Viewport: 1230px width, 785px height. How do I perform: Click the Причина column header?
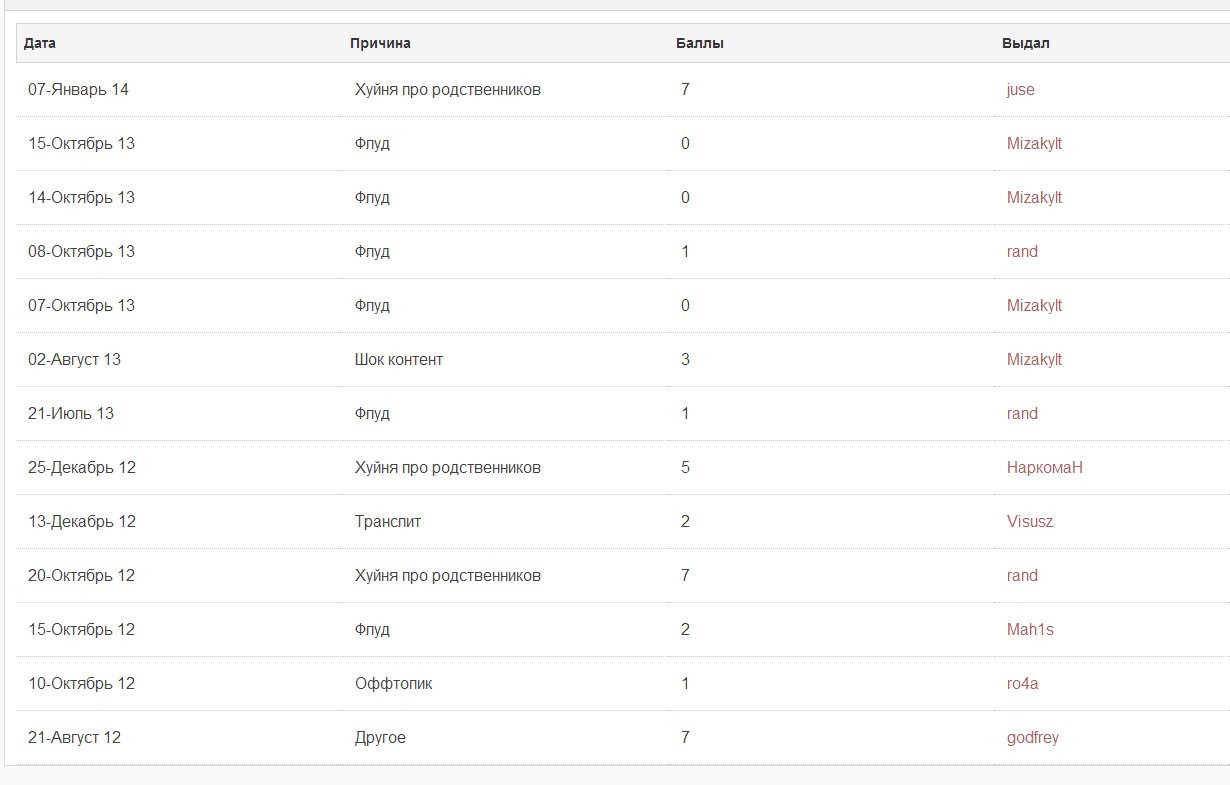[380, 44]
